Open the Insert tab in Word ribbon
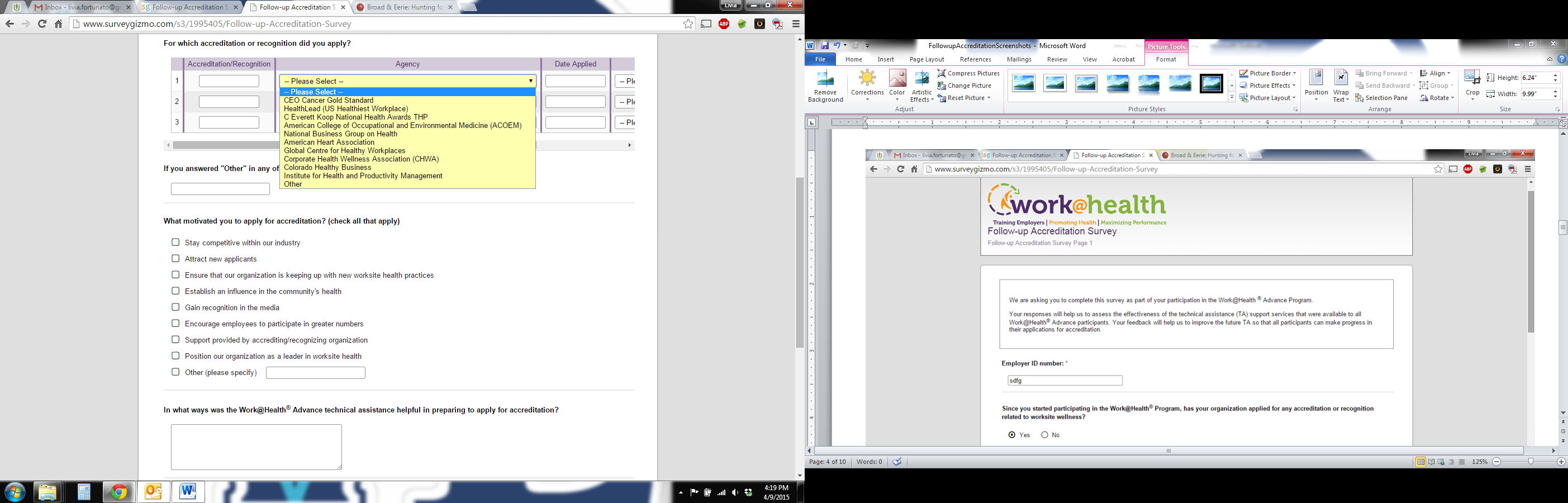Image resolution: width=1568 pixels, height=503 pixels. [x=885, y=59]
